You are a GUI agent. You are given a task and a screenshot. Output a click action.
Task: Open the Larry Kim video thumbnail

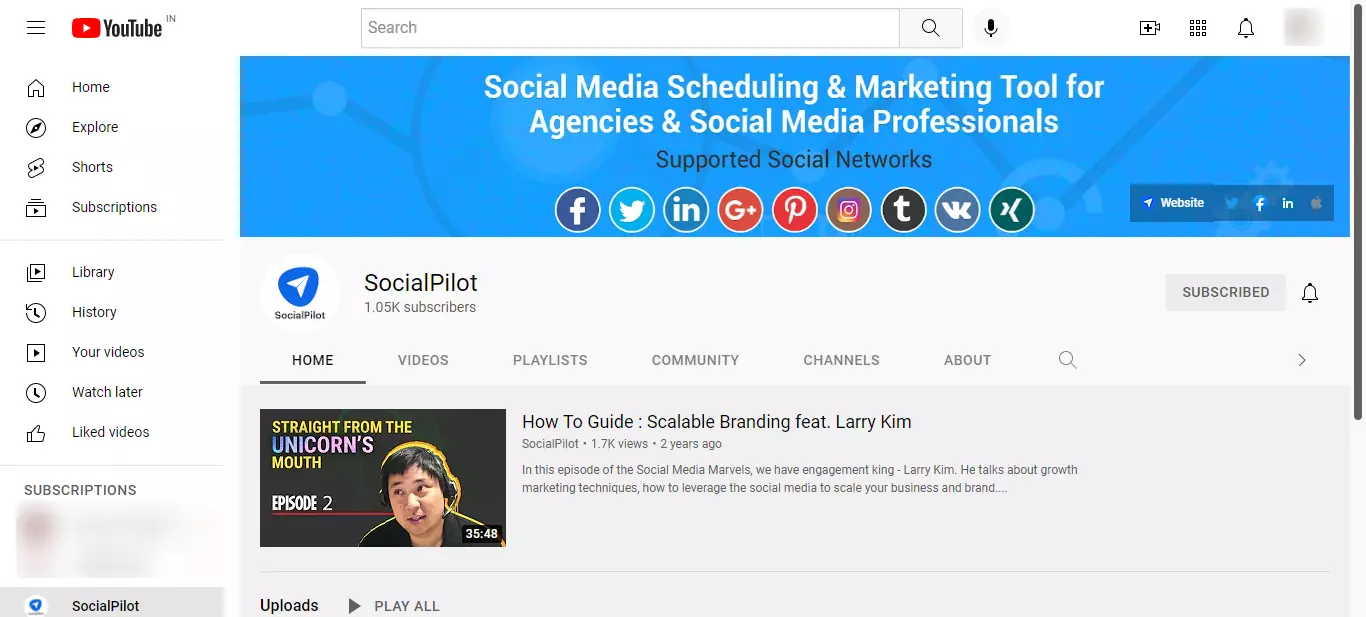(382, 477)
